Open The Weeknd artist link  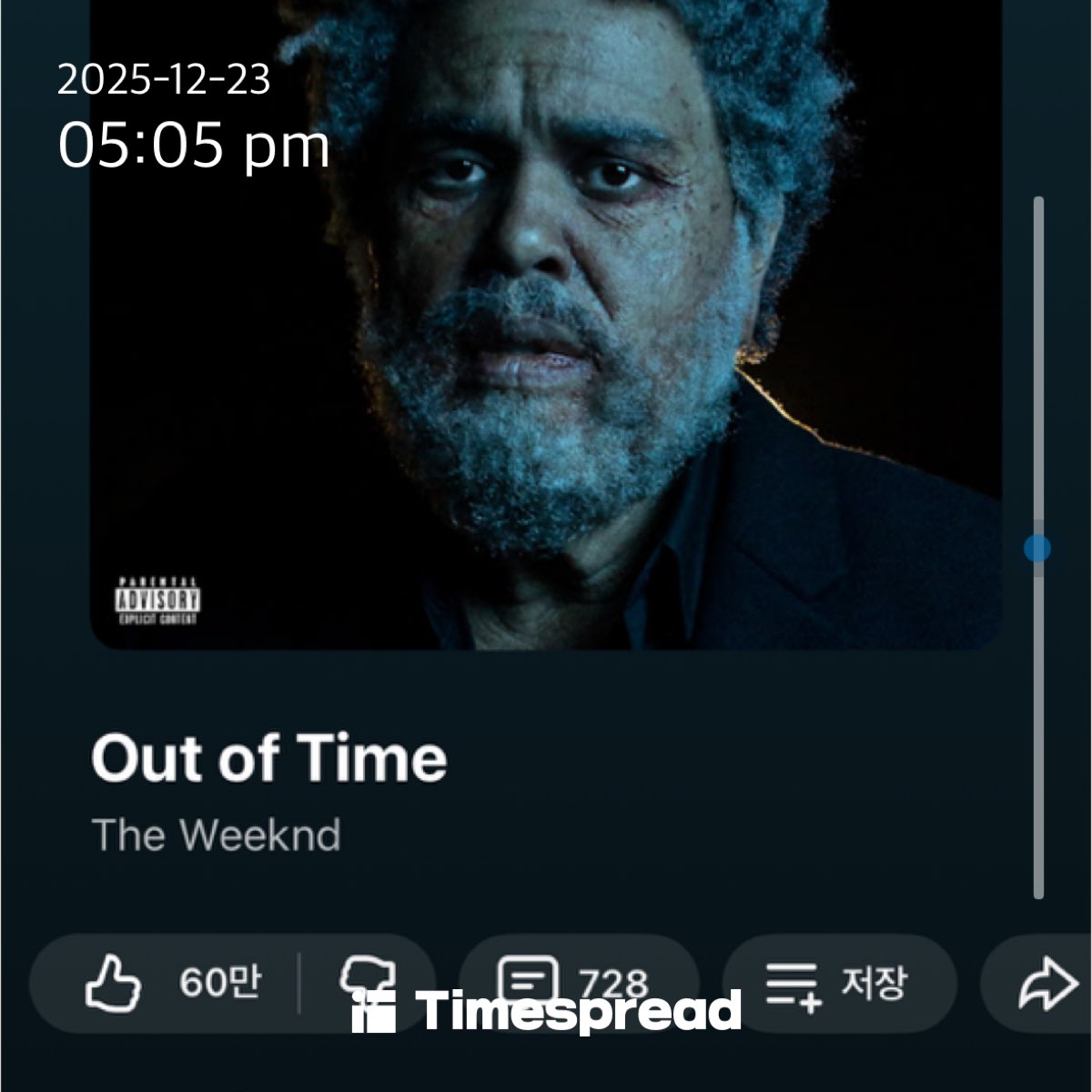[x=217, y=835]
